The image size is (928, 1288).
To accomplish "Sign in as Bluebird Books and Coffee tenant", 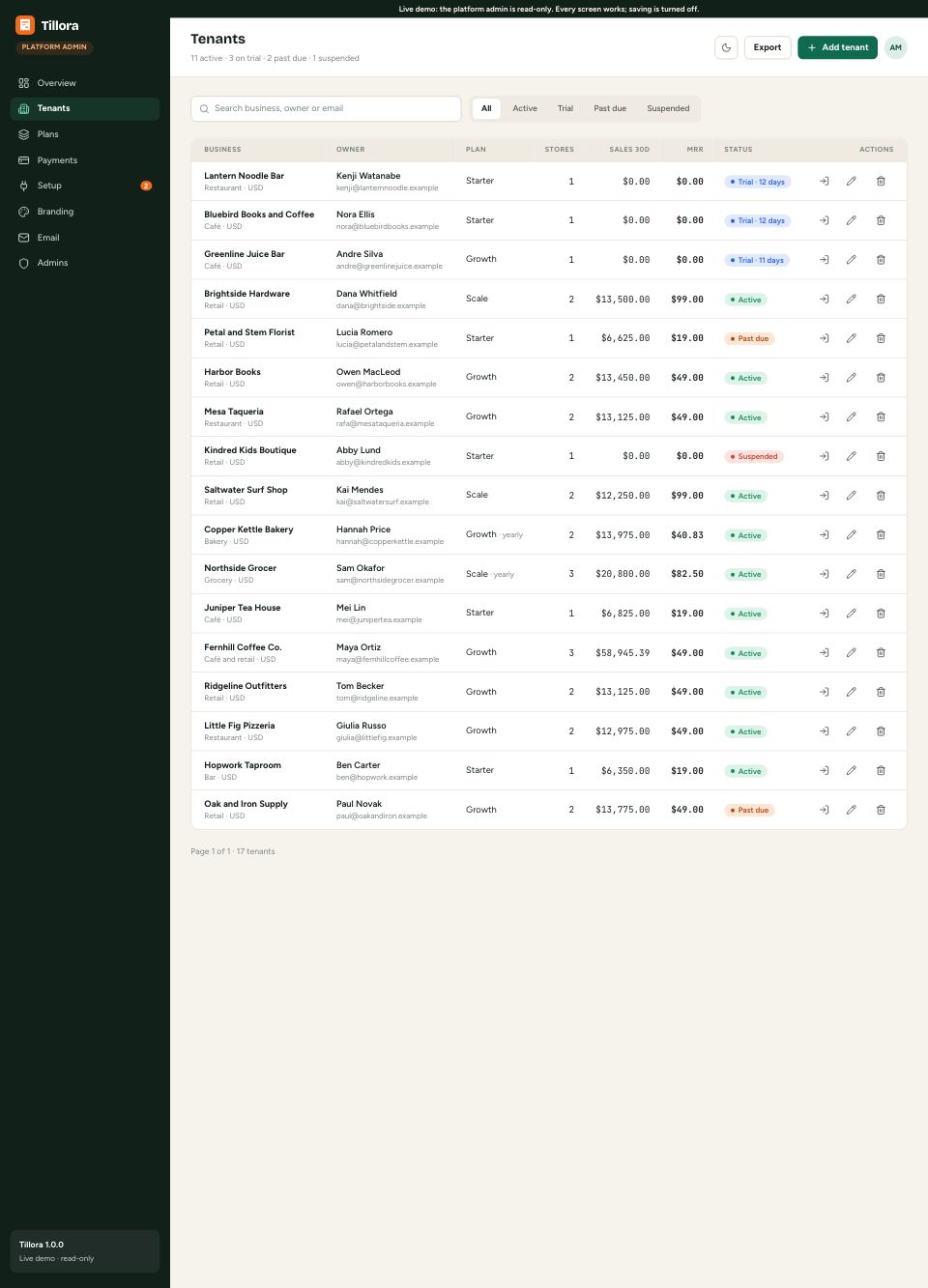I will click(x=825, y=220).
